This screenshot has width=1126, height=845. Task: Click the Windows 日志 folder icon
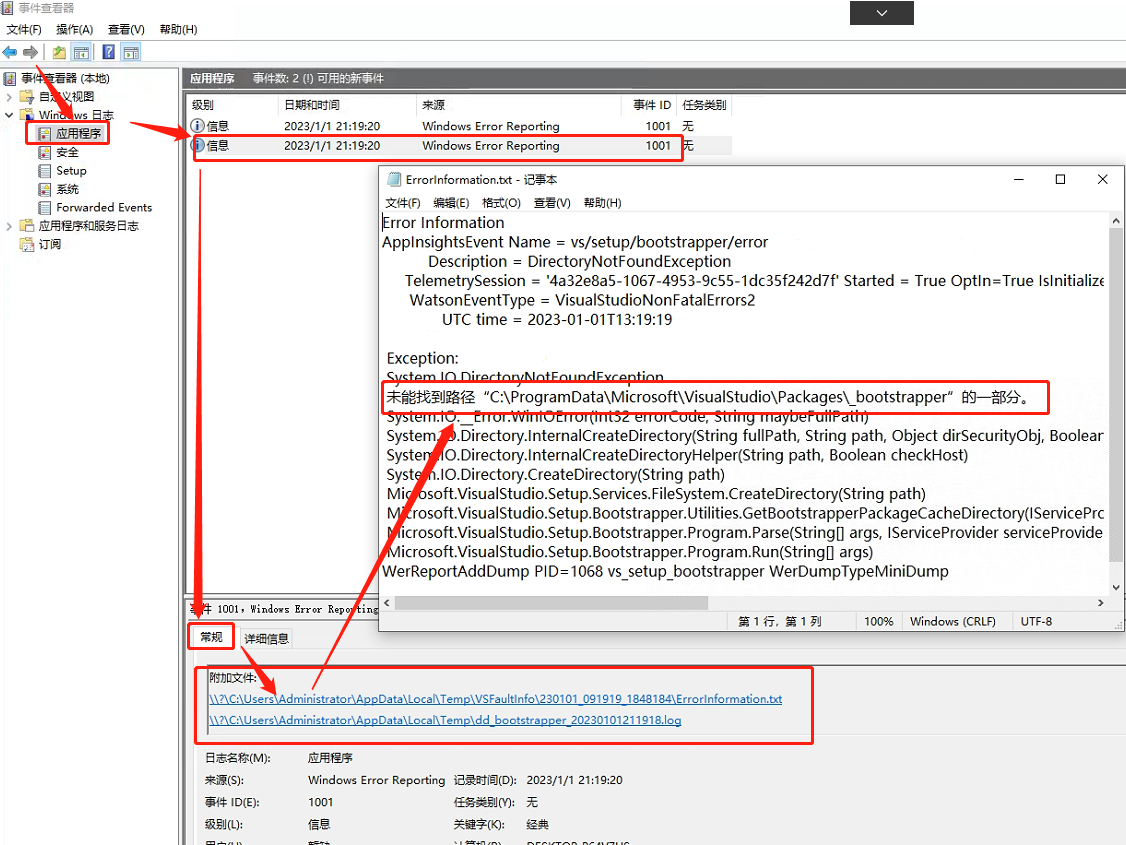(27, 115)
